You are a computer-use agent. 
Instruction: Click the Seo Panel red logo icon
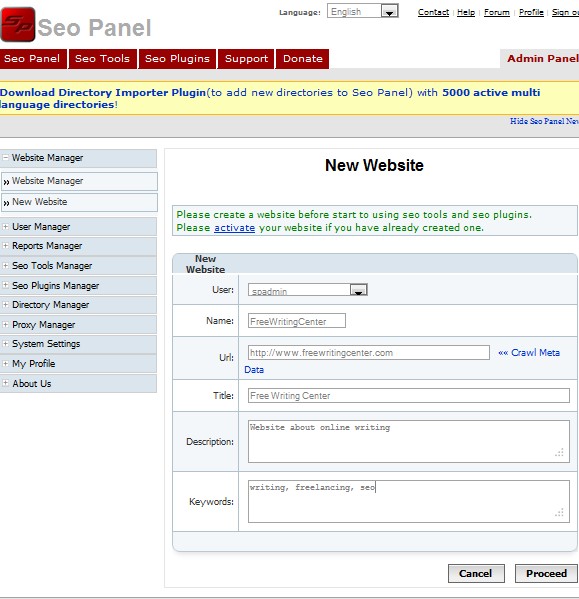(x=18, y=24)
